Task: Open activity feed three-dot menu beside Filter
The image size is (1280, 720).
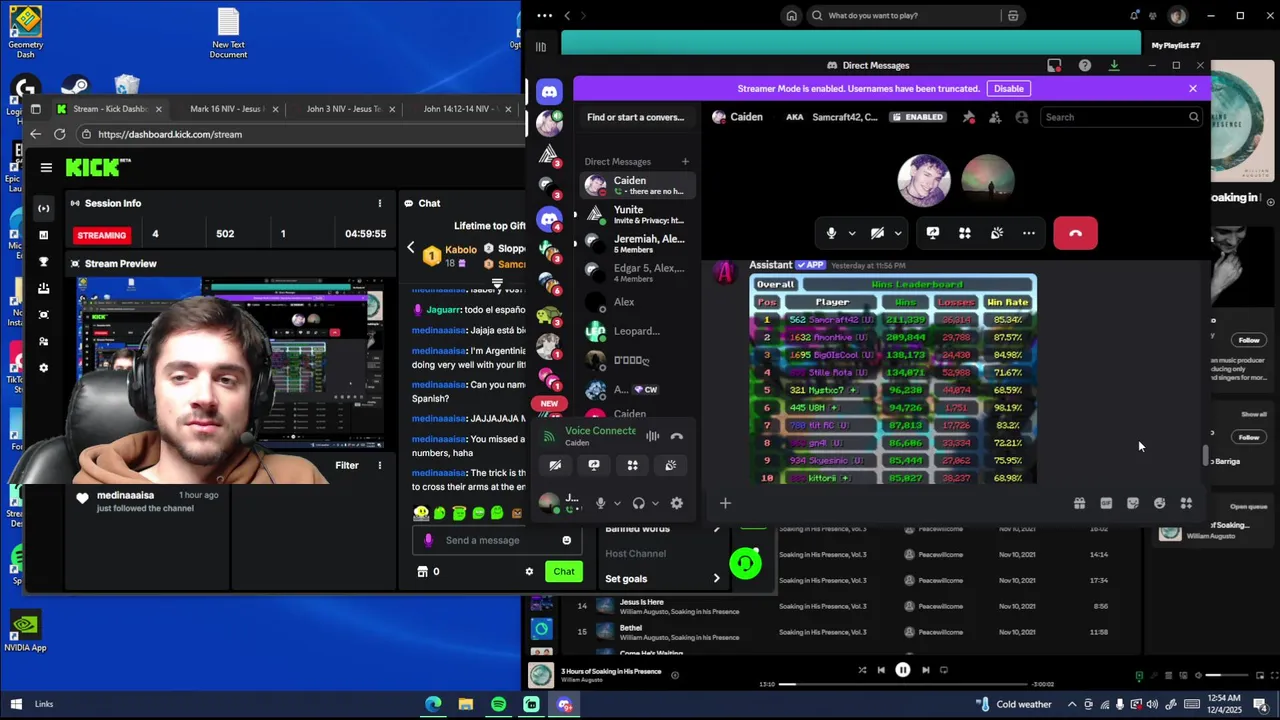Action: (x=379, y=465)
